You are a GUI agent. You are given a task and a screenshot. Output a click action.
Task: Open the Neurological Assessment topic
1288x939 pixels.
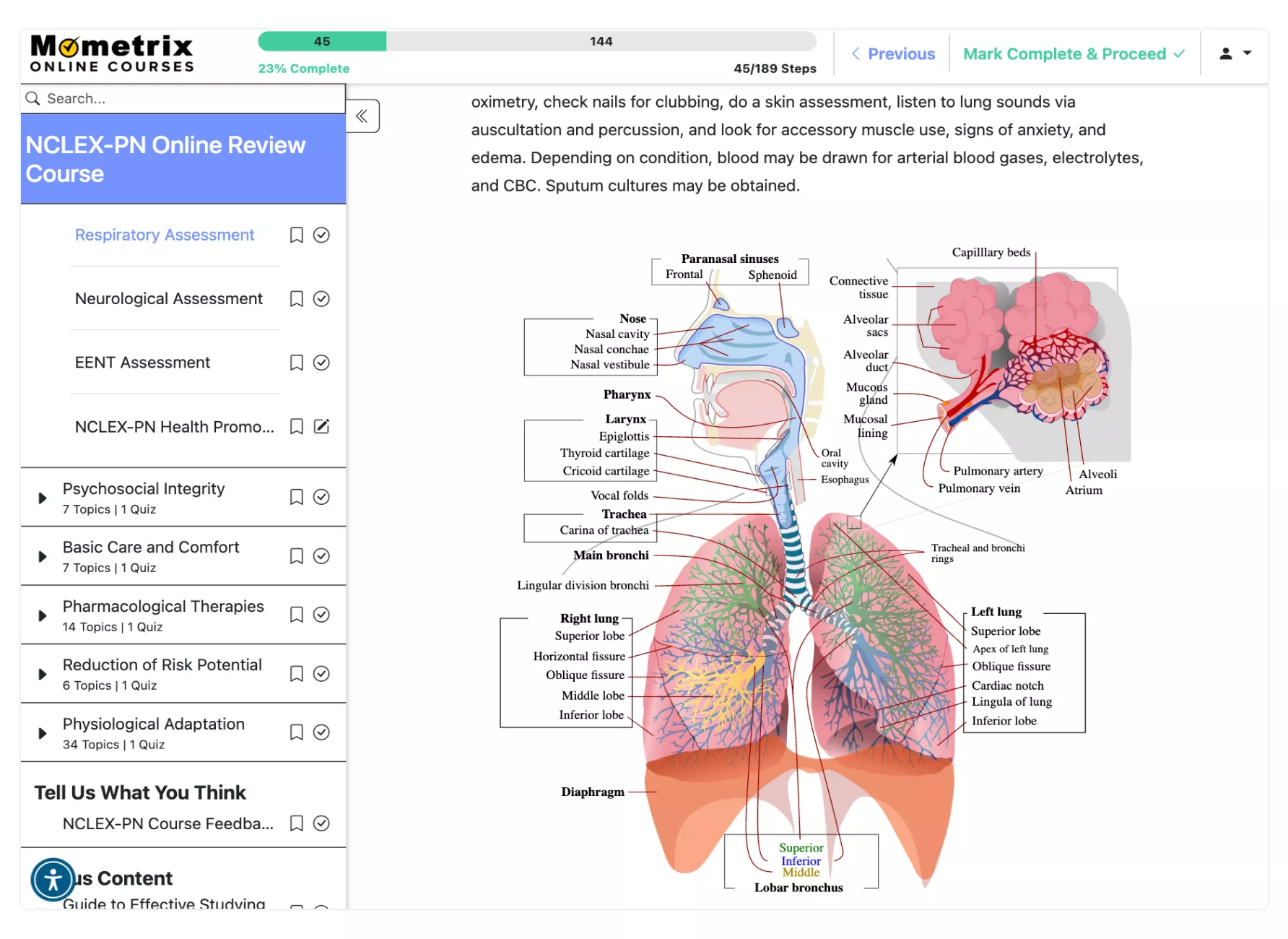(x=168, y=299)
